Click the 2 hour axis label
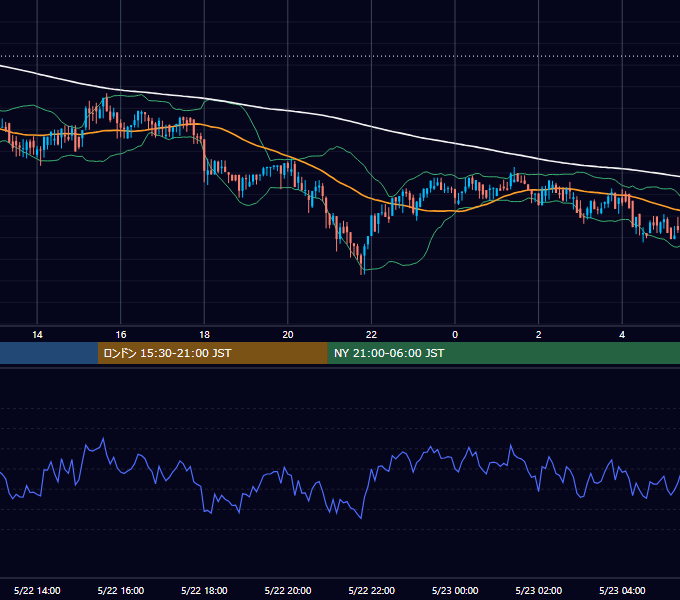The image size is (680, 600). tap(539, 335)
